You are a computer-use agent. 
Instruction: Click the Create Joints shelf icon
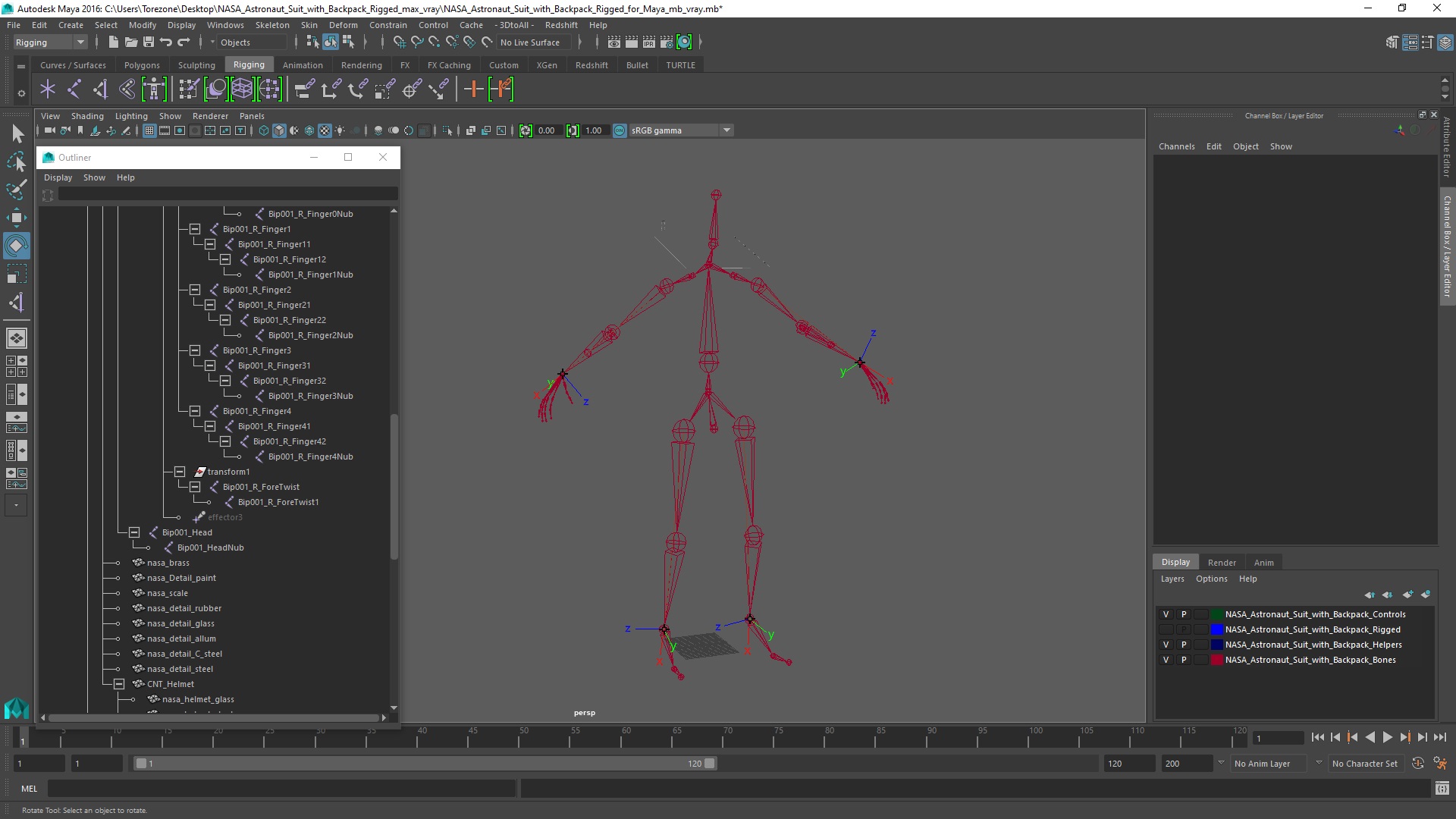pyautogui.click(x=74, y=89)
